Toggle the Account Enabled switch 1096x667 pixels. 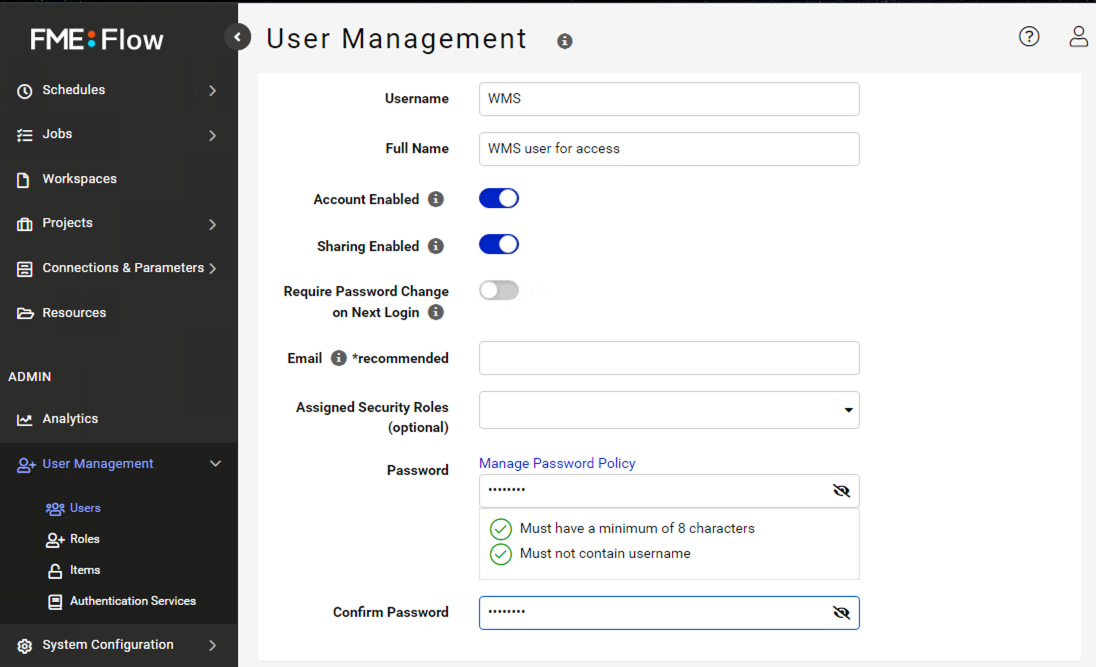click(x=499, y=199)
